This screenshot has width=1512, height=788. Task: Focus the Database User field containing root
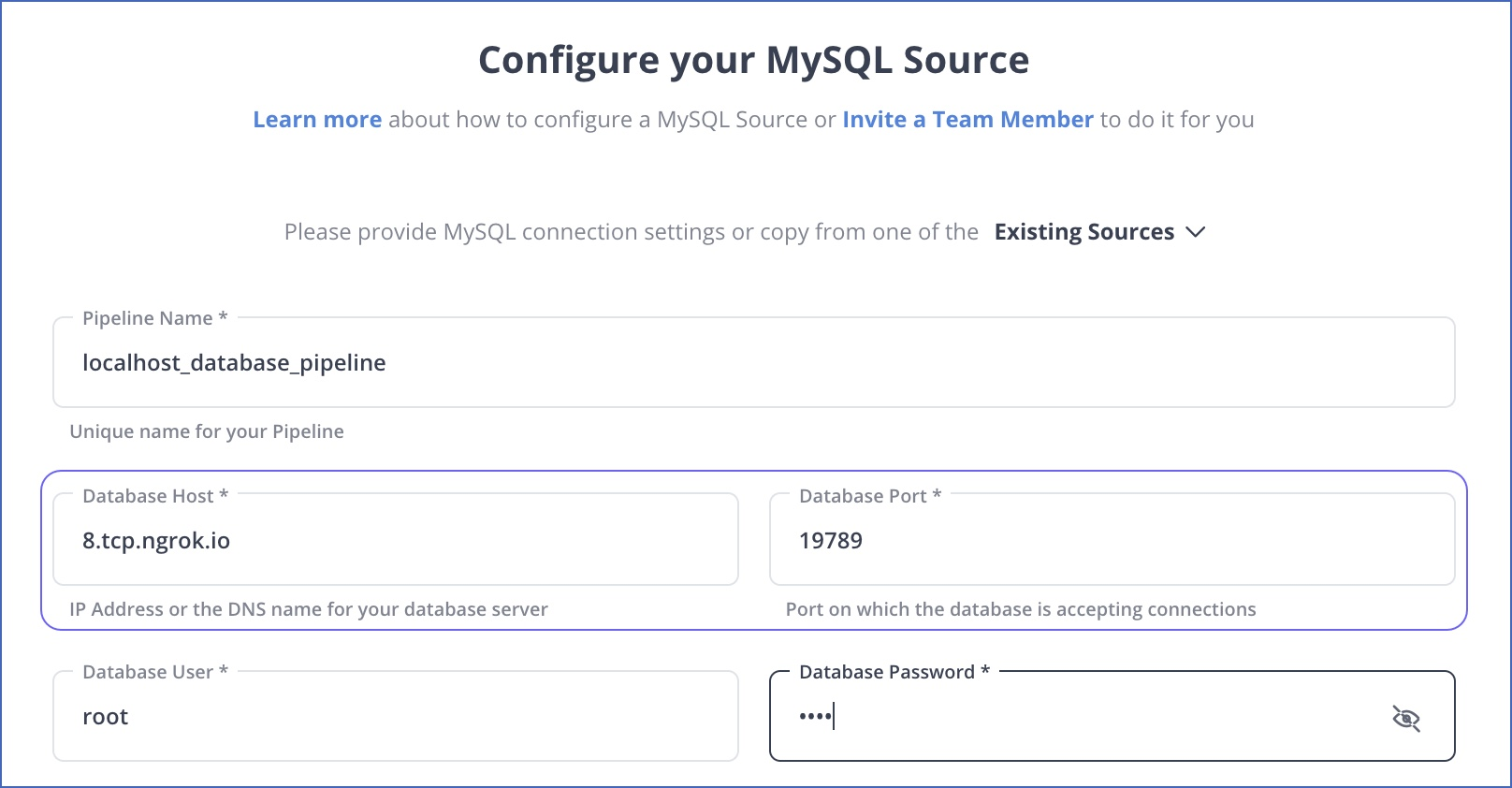point(396,716)
